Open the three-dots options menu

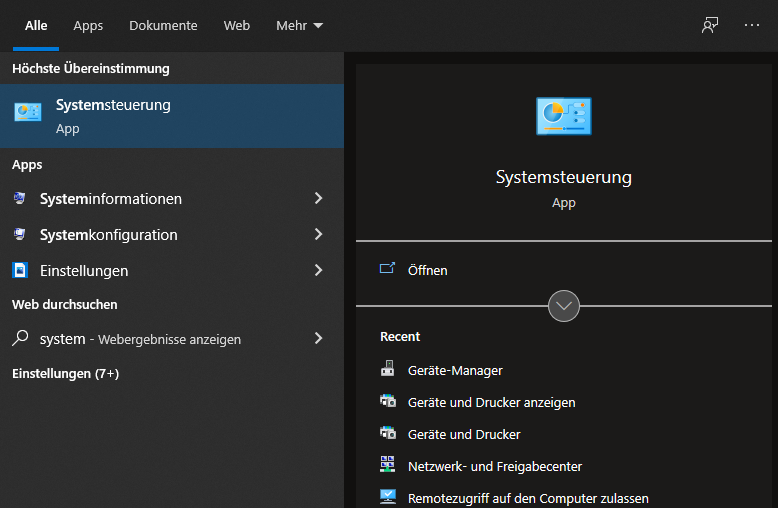point(752,26)
